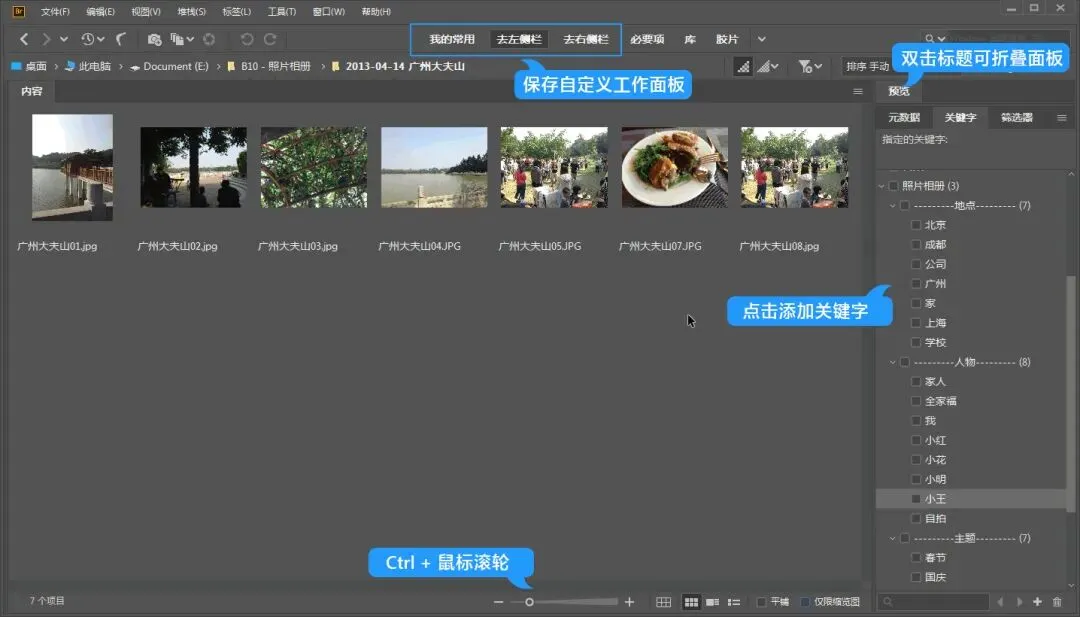Check the 自拍 keyword checkbox

click(916, 519)
